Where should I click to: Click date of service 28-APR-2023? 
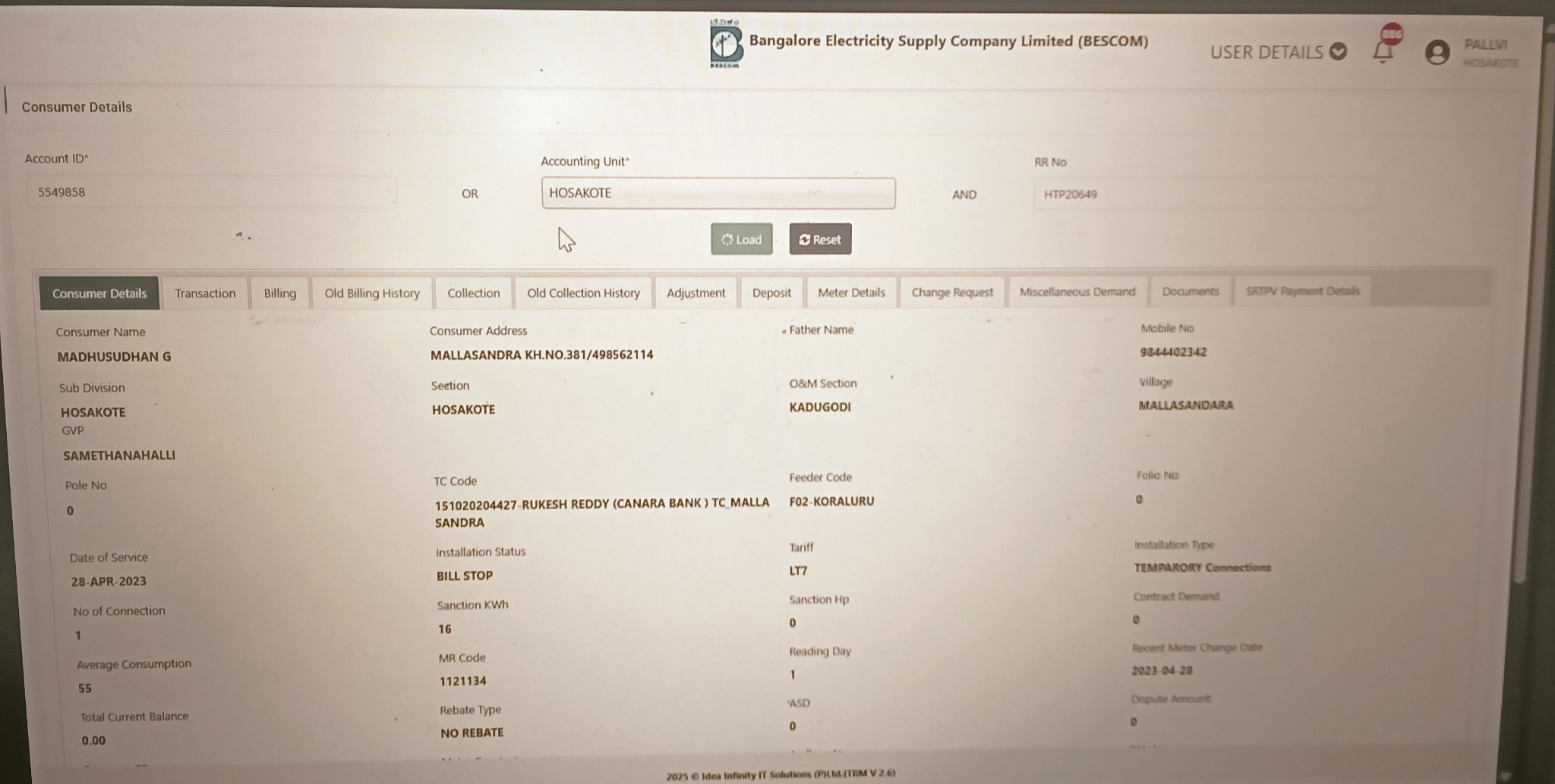coord(109,581)
